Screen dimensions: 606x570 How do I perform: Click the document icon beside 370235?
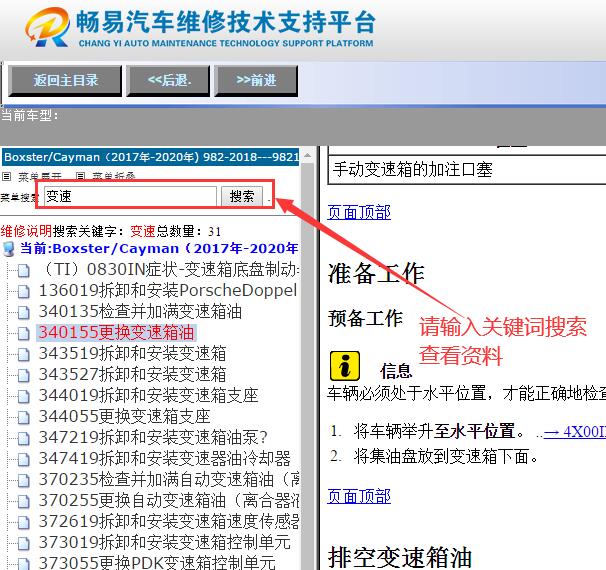click(x=24, y=480)
